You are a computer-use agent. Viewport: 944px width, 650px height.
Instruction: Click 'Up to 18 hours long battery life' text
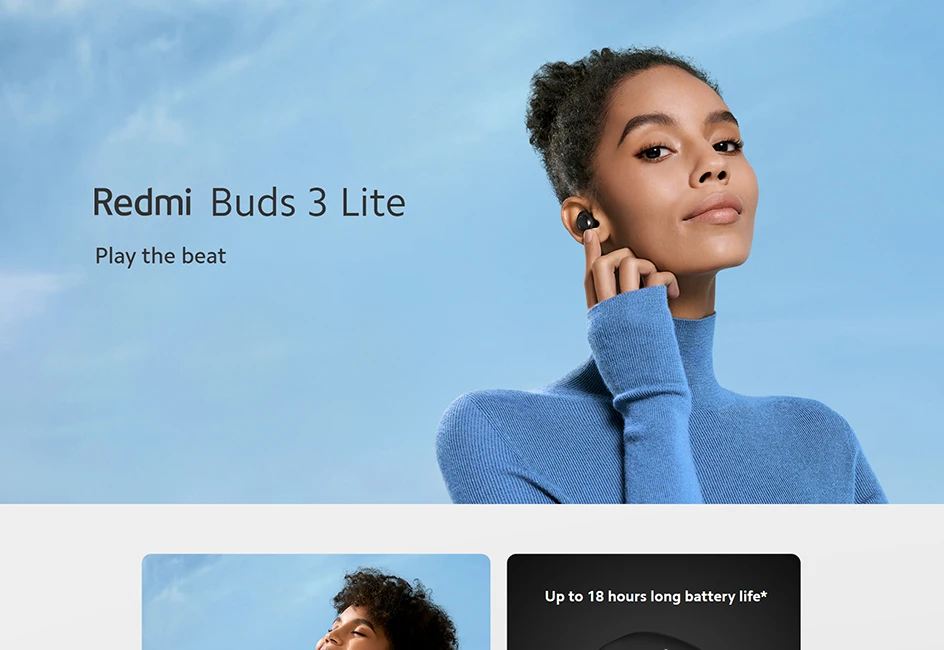(653, 596)
